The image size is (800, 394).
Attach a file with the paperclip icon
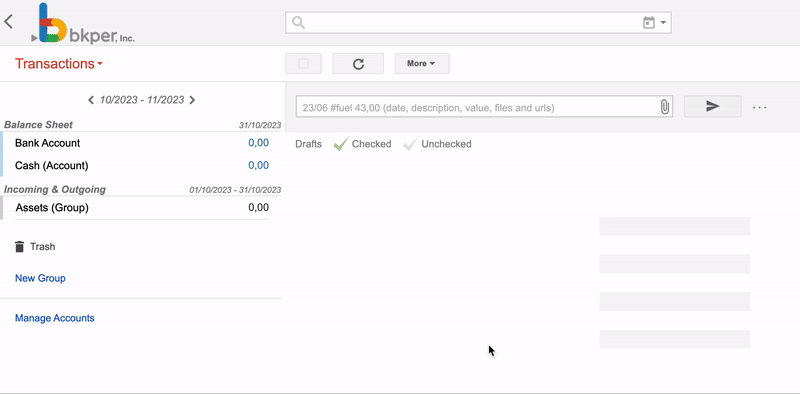(665, 107)
